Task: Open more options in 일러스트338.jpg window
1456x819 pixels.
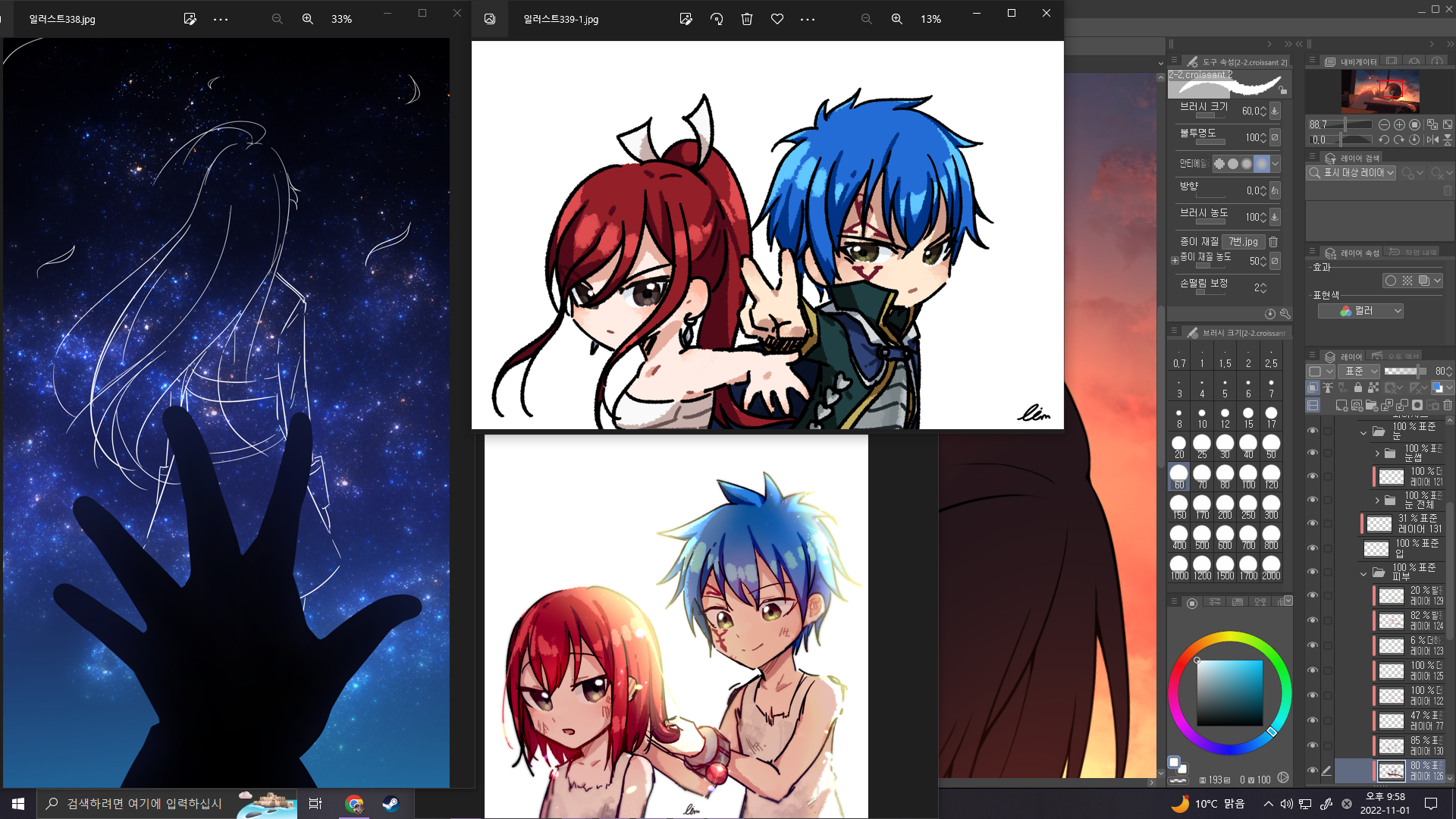Action: click(221, 19)
